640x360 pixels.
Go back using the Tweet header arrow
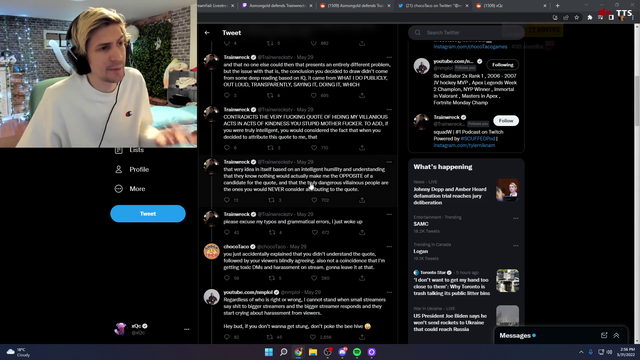[207, 33]
